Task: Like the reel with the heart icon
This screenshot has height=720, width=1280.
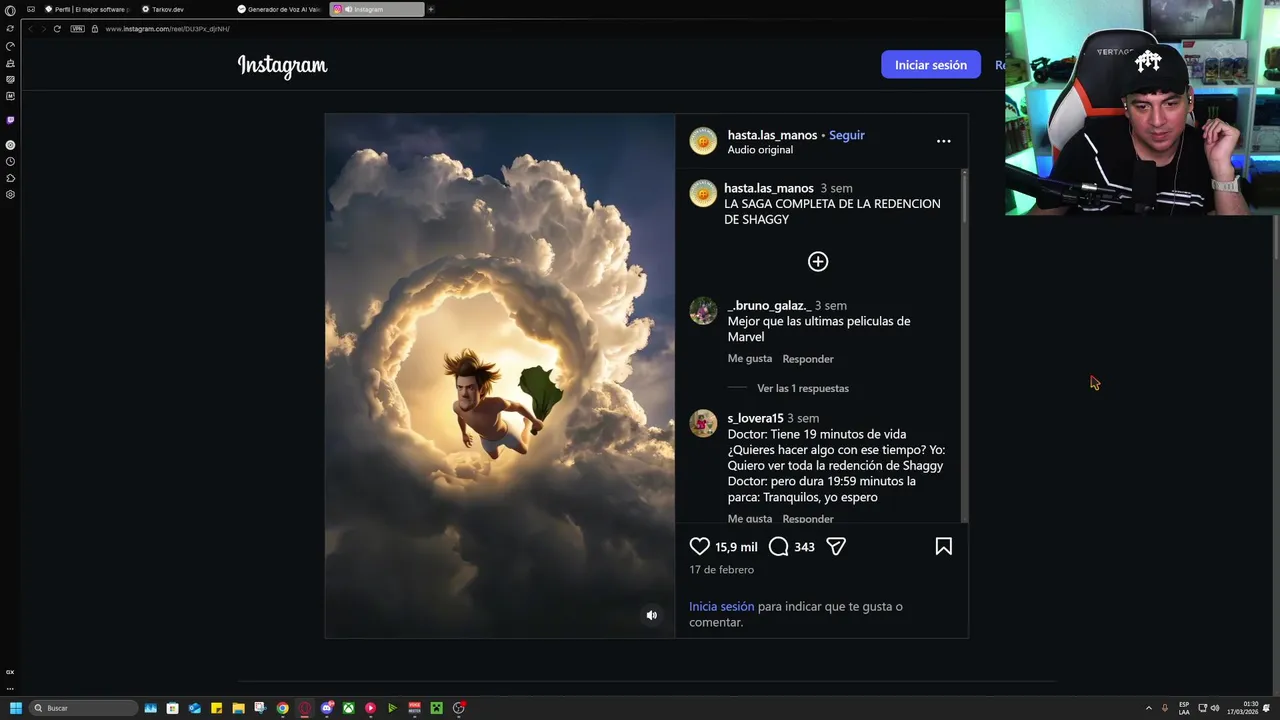Action: pyautogui.click(x=699, y=547)
